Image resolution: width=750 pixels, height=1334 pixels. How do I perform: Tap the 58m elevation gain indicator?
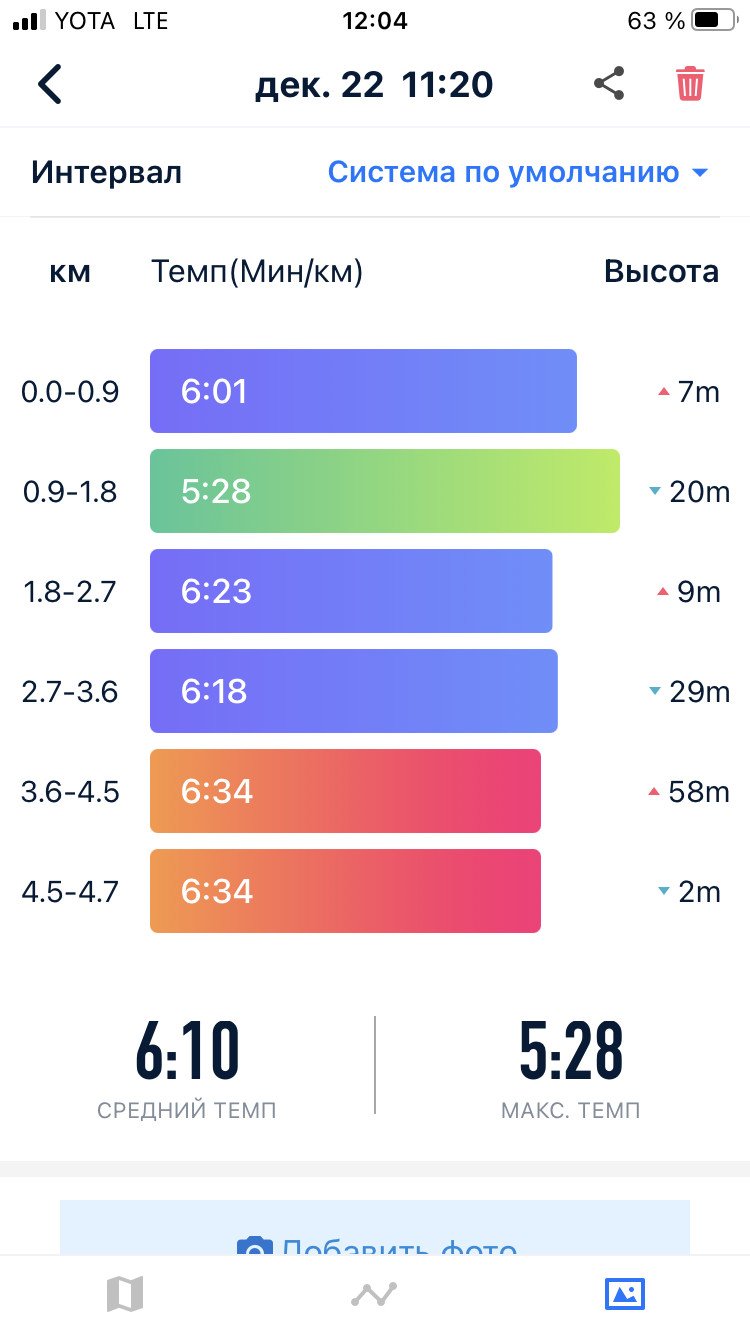coord(689,792)
